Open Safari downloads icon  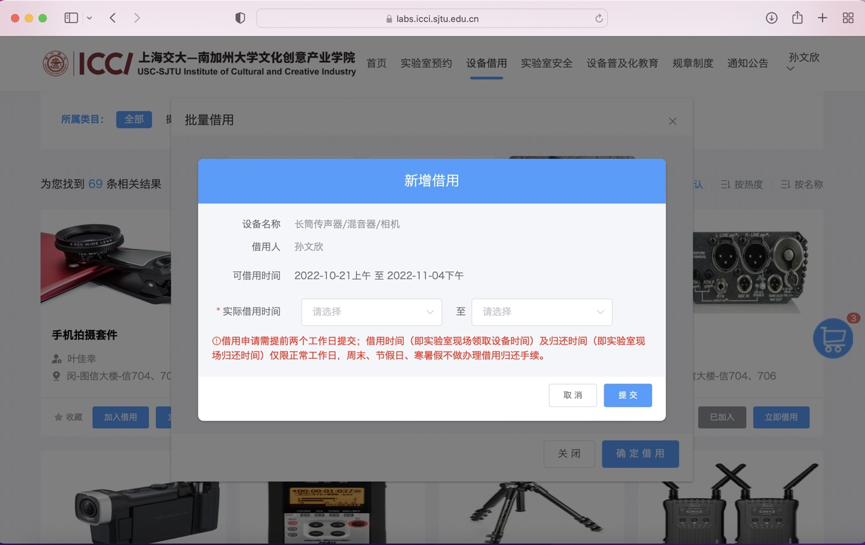771,18
